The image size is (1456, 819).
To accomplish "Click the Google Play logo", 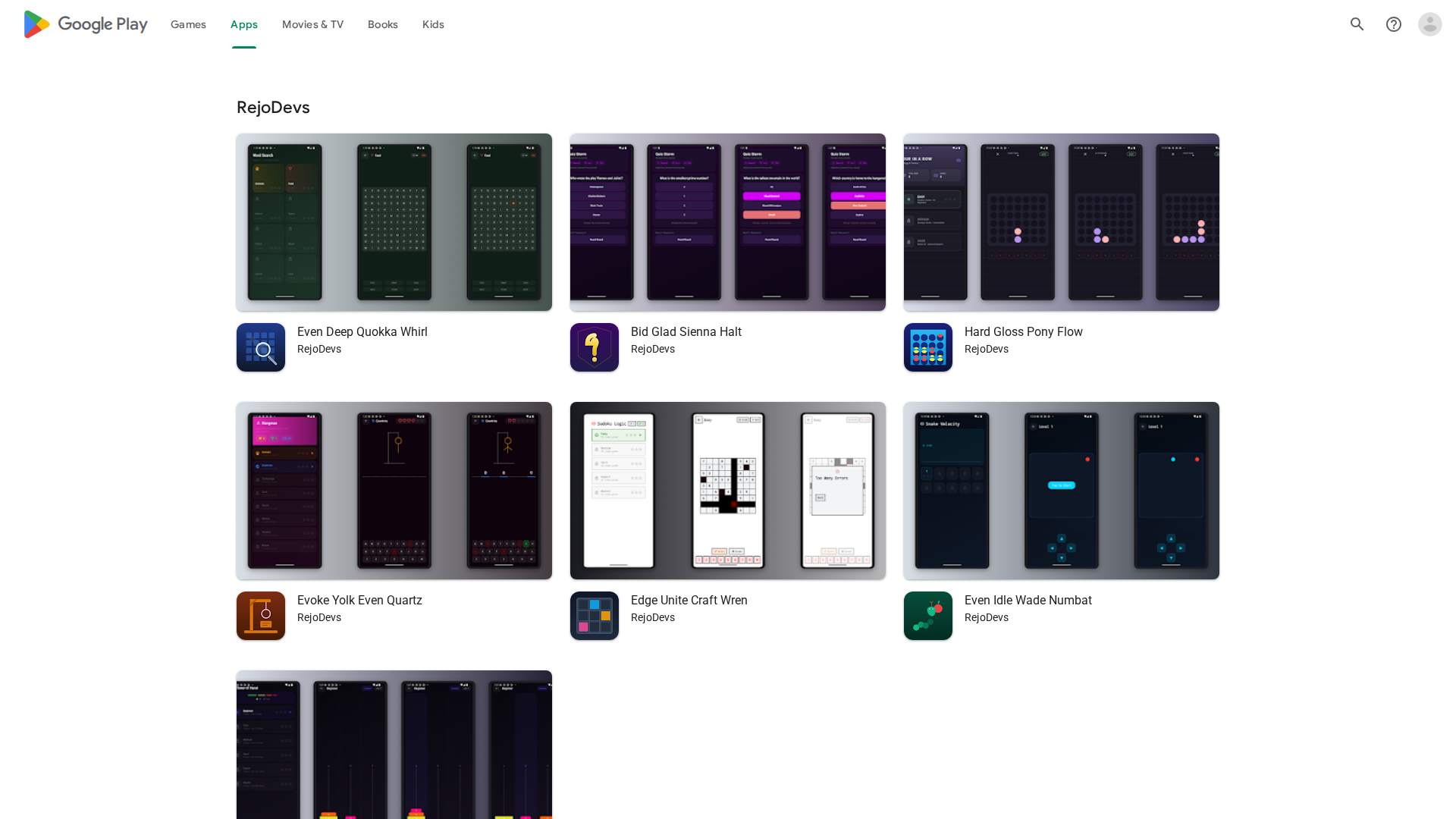I will coord(86,24).
